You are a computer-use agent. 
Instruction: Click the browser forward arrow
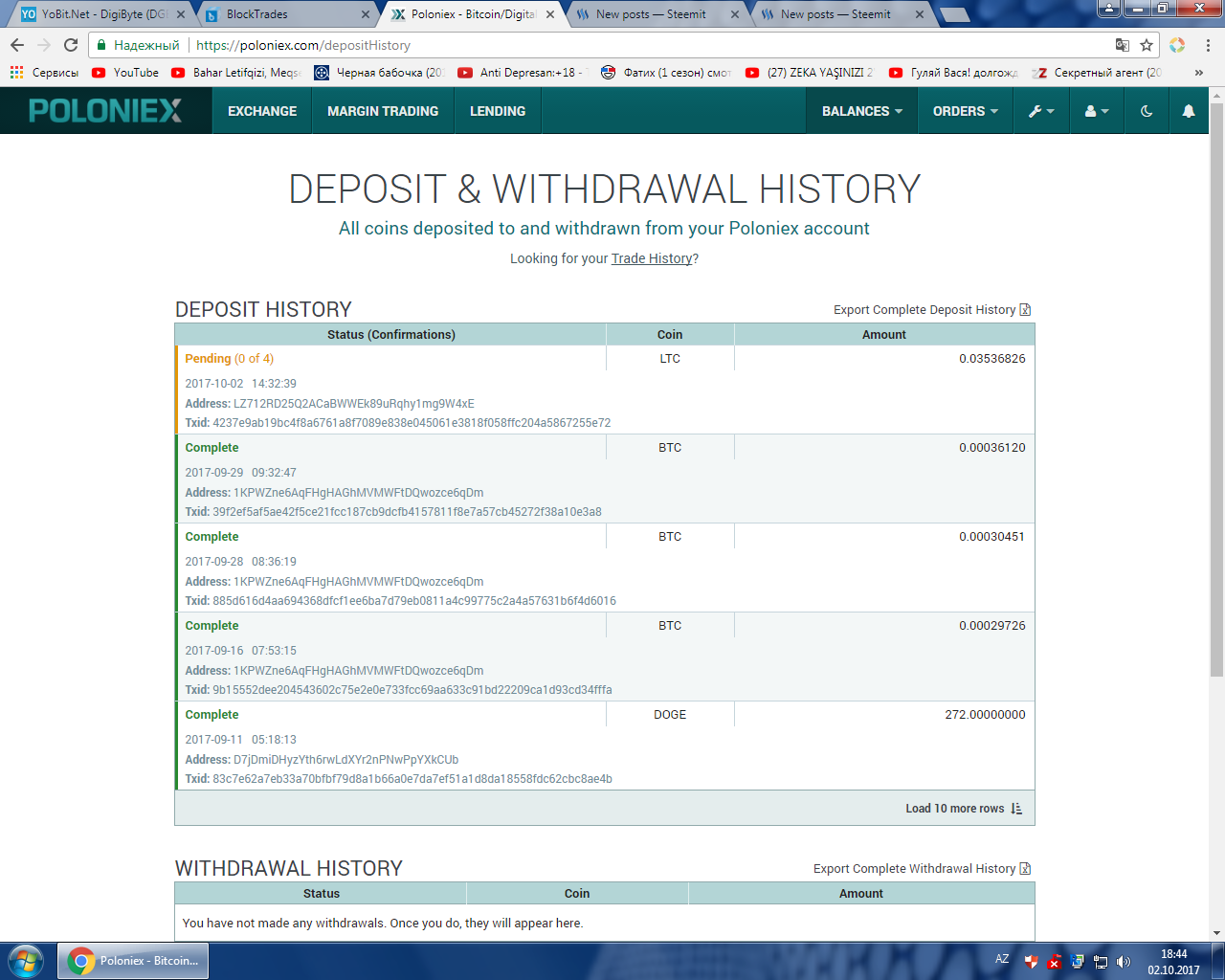coord(44,45)
